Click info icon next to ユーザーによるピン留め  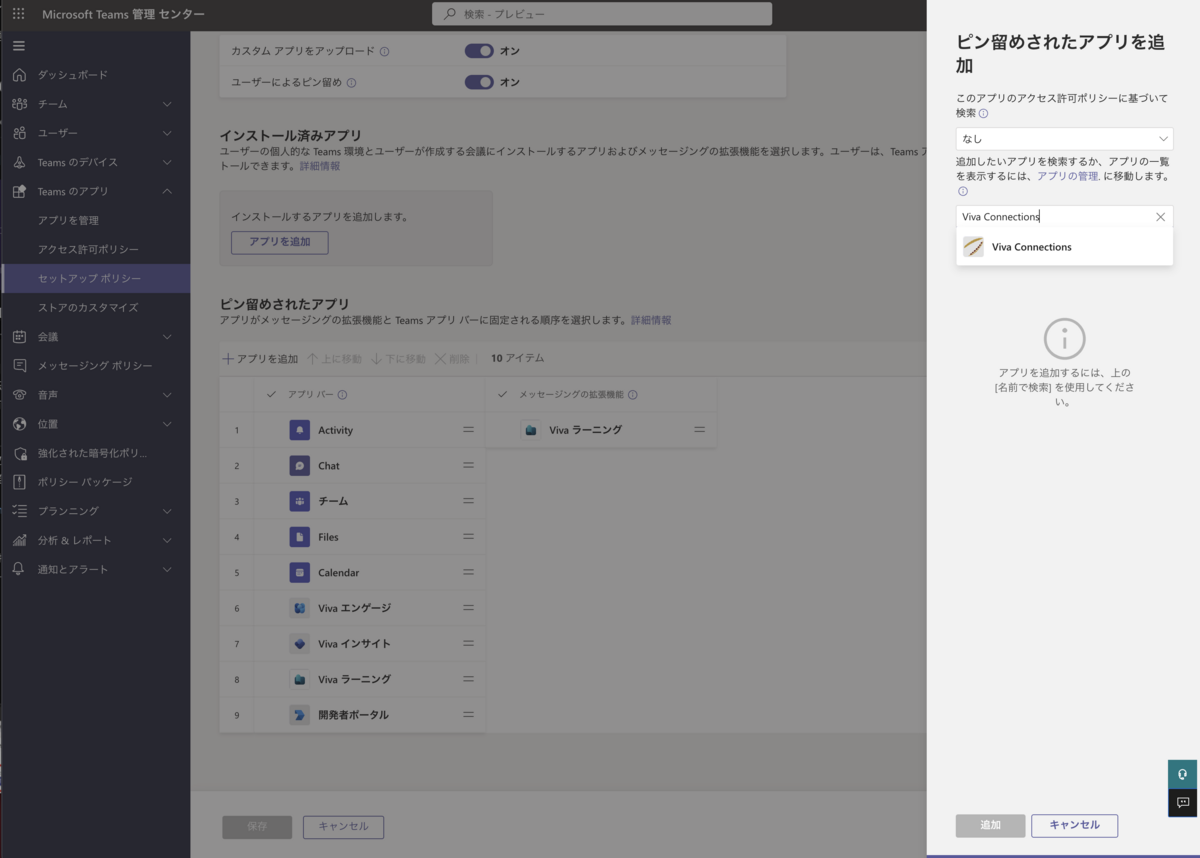click(x=351, y=83)
